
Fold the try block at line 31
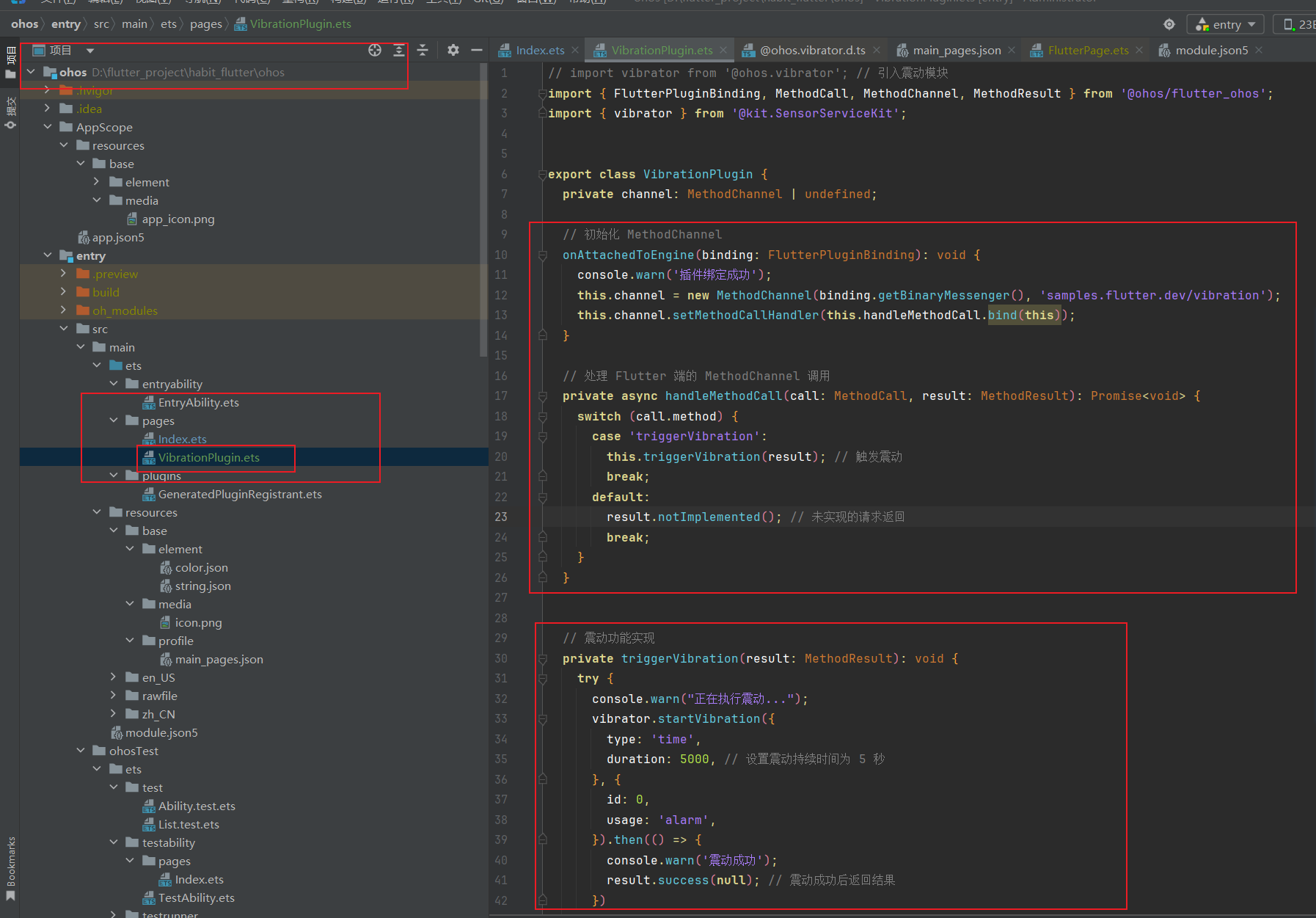pos(543,679)
